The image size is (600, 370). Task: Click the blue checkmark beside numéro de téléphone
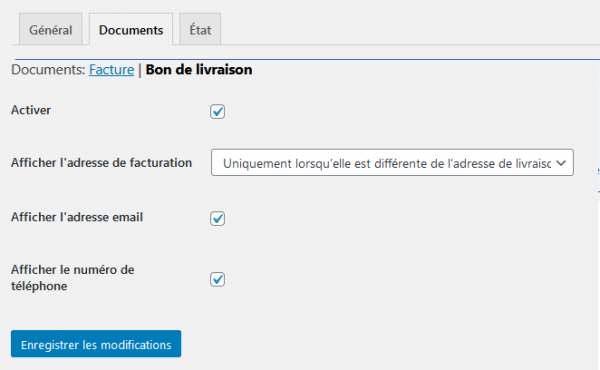point(218,279)
